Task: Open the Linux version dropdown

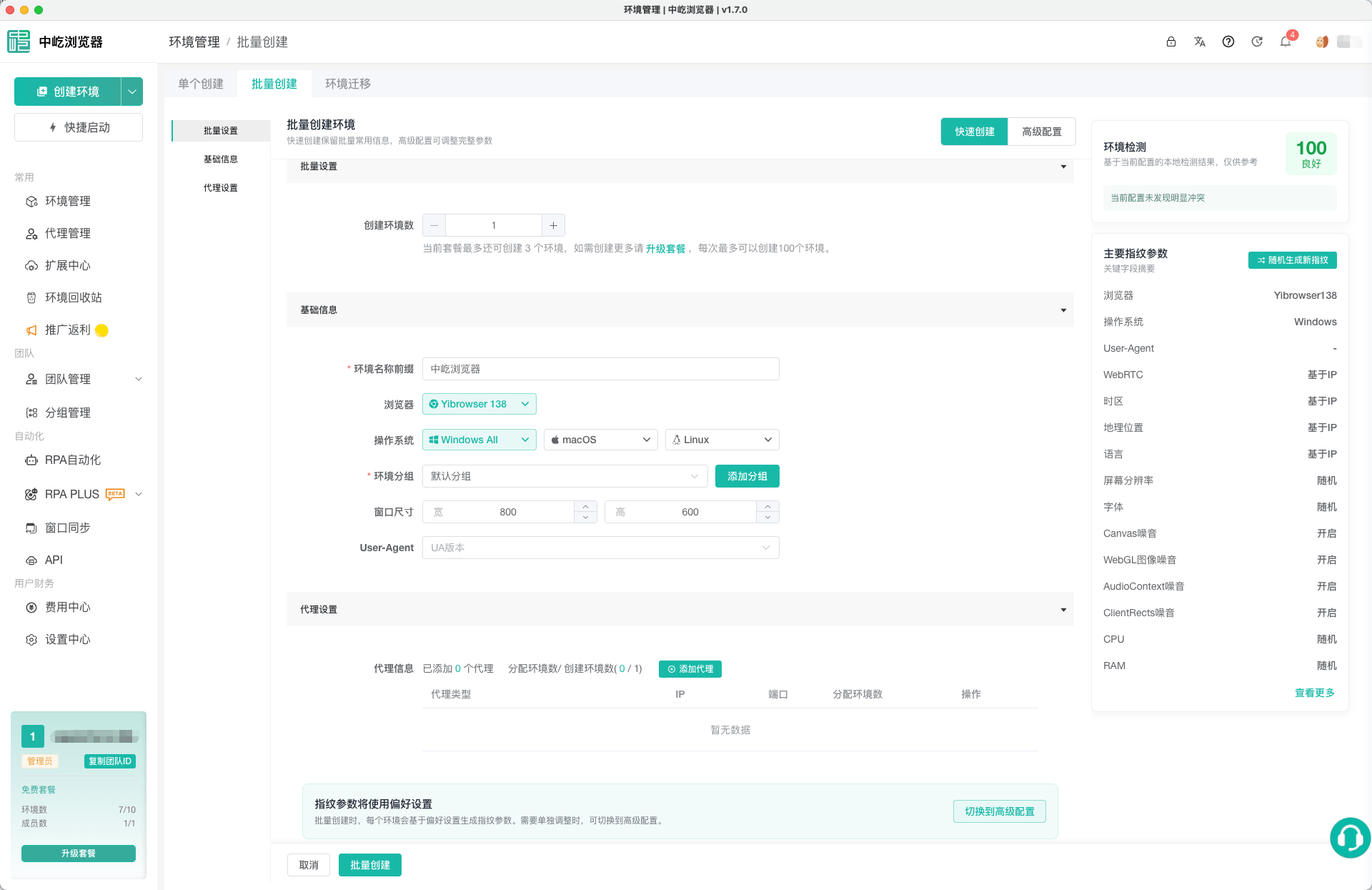Action: click(x=722, y=440)
